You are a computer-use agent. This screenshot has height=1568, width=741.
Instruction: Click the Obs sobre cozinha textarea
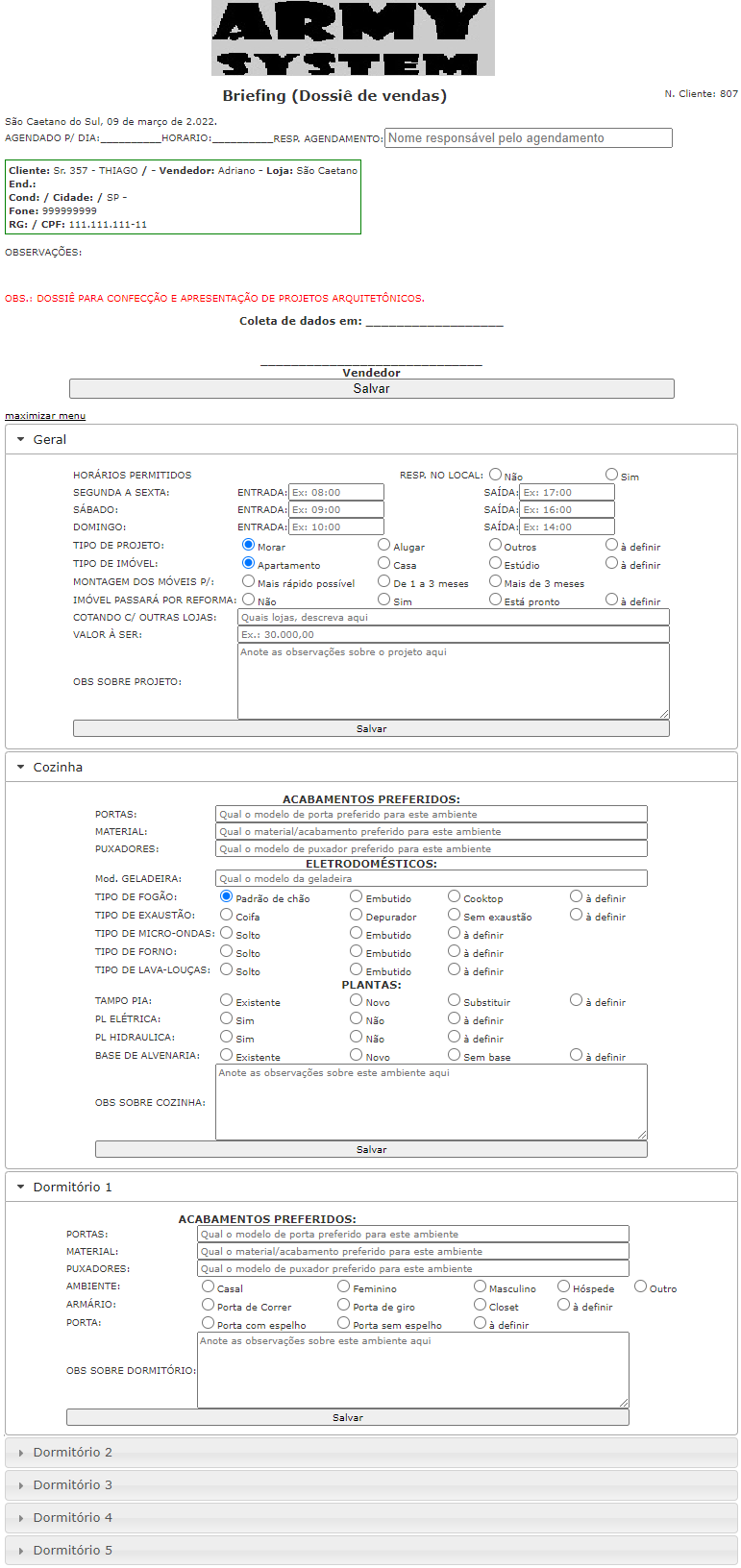(x=432, y=1102)
